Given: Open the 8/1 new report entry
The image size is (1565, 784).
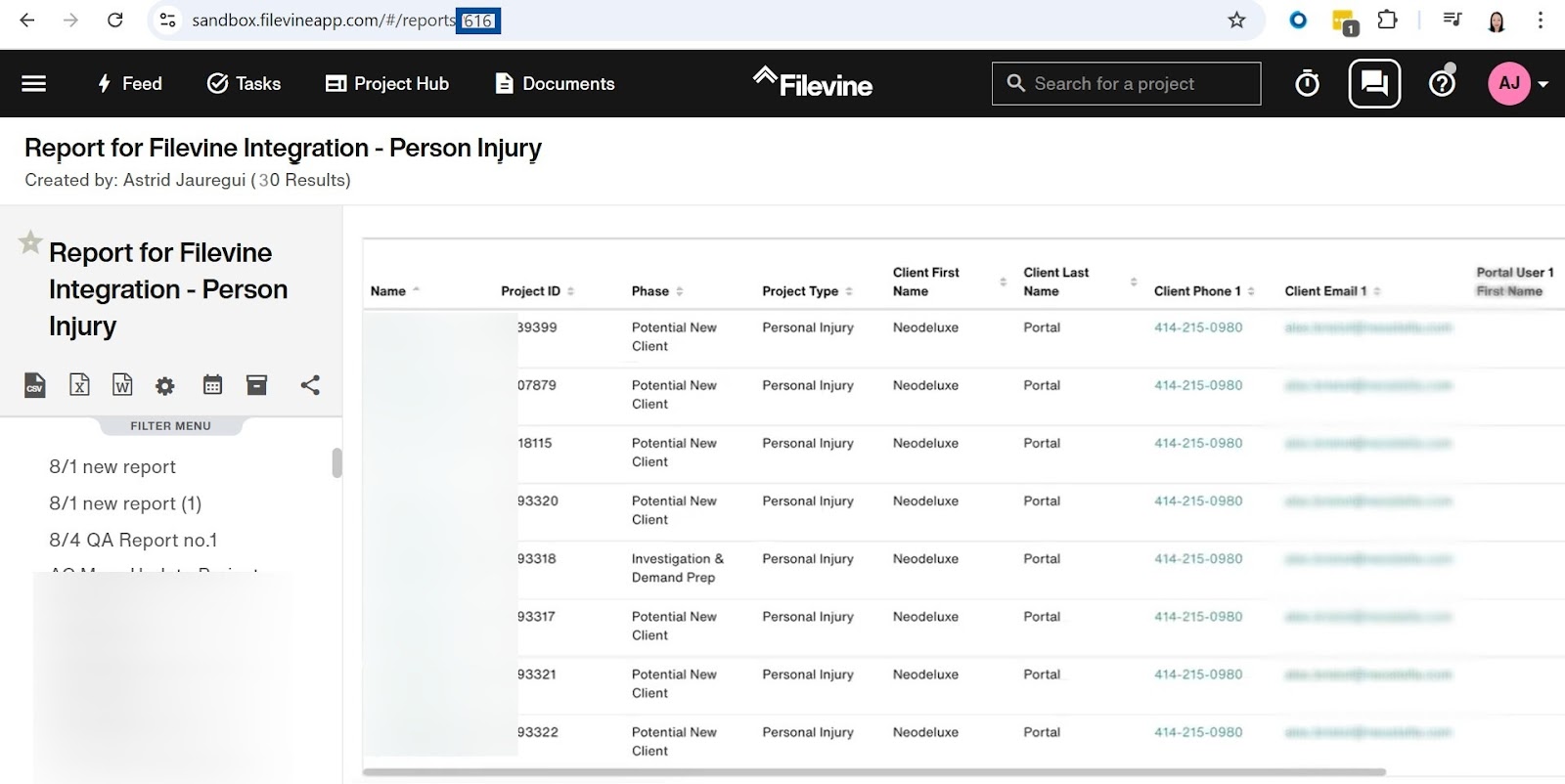Looking at the screenshot, I should tap(112, 467).
